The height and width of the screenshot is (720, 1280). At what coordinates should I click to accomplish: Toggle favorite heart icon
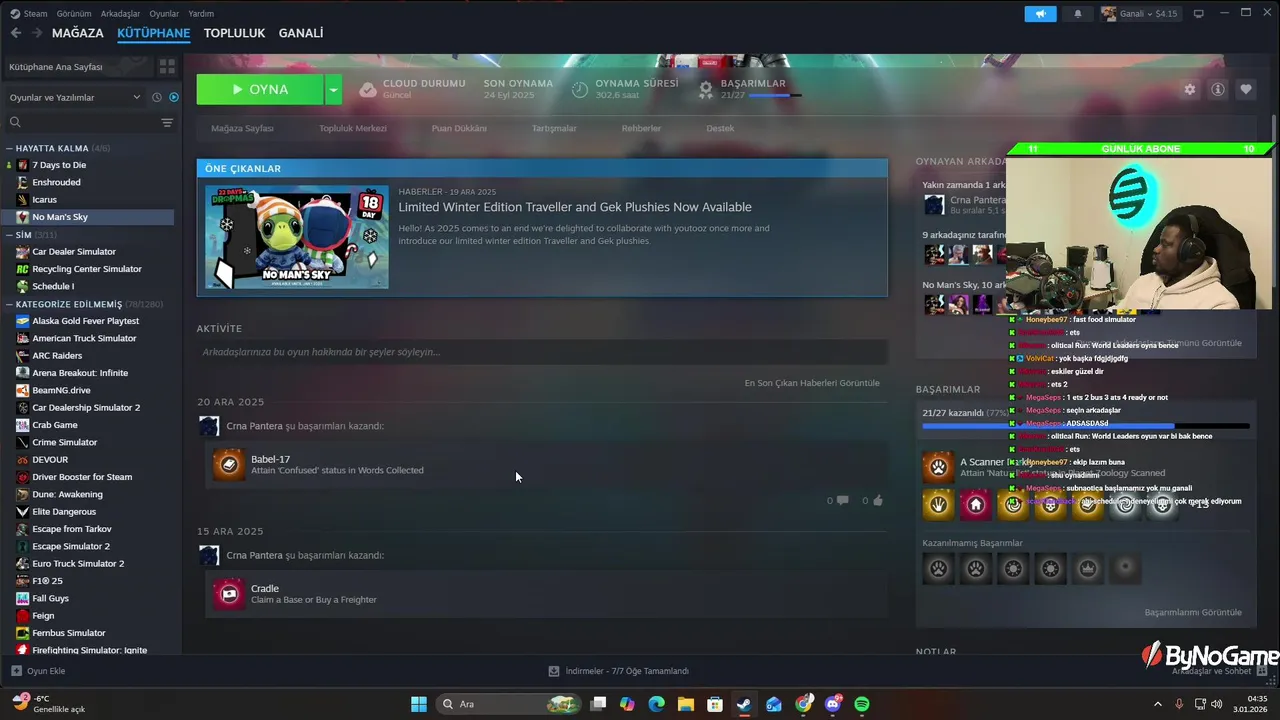pos(1245,89)
